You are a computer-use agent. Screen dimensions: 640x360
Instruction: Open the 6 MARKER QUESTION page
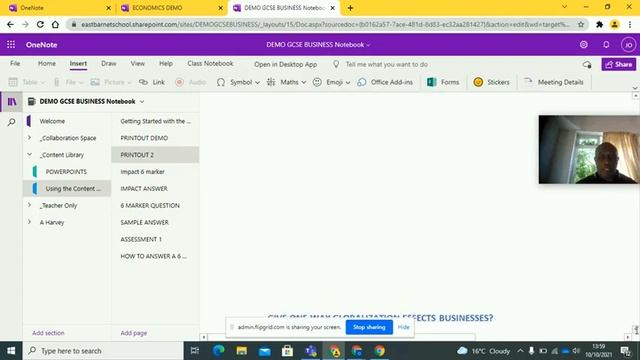coord(150,205)
